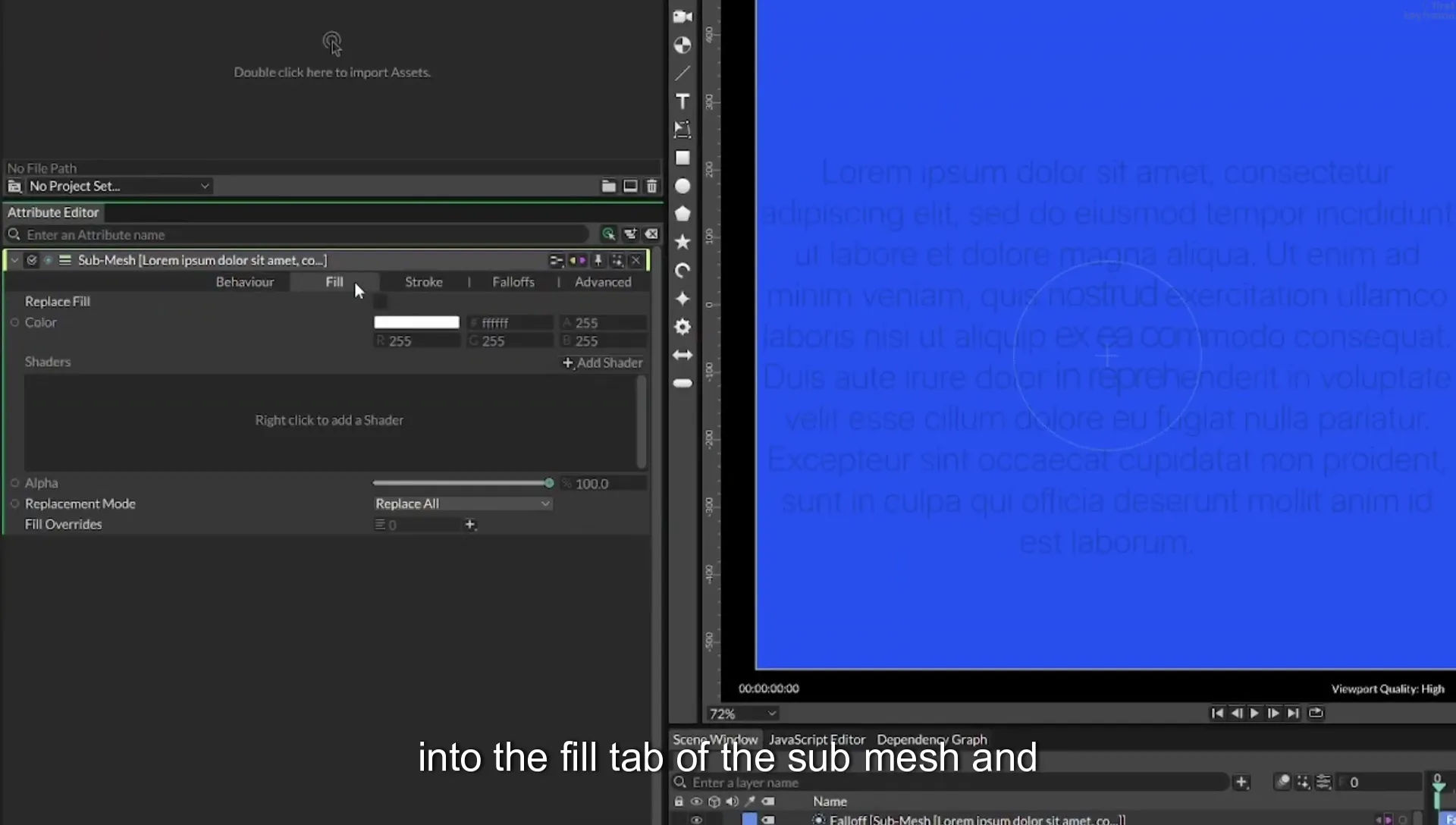The image size is (1456, 825).
Task: Open the JavaScript Editor tab
Action: [817, 739]
